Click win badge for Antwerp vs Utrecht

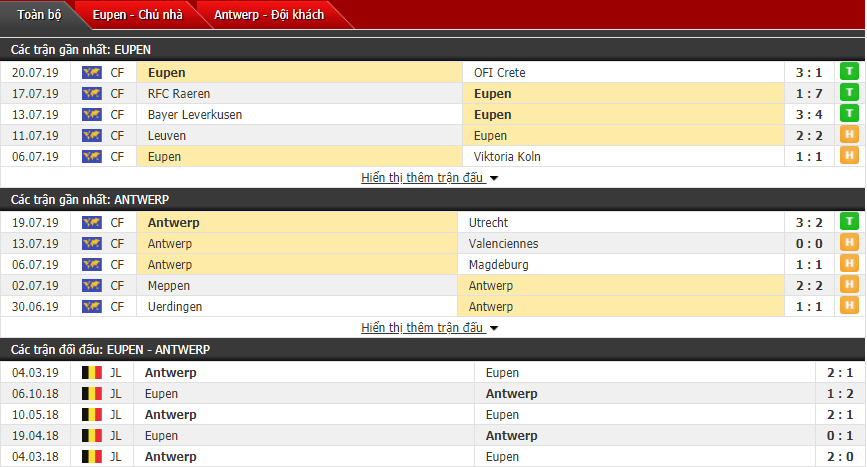[x=849, y=222]
